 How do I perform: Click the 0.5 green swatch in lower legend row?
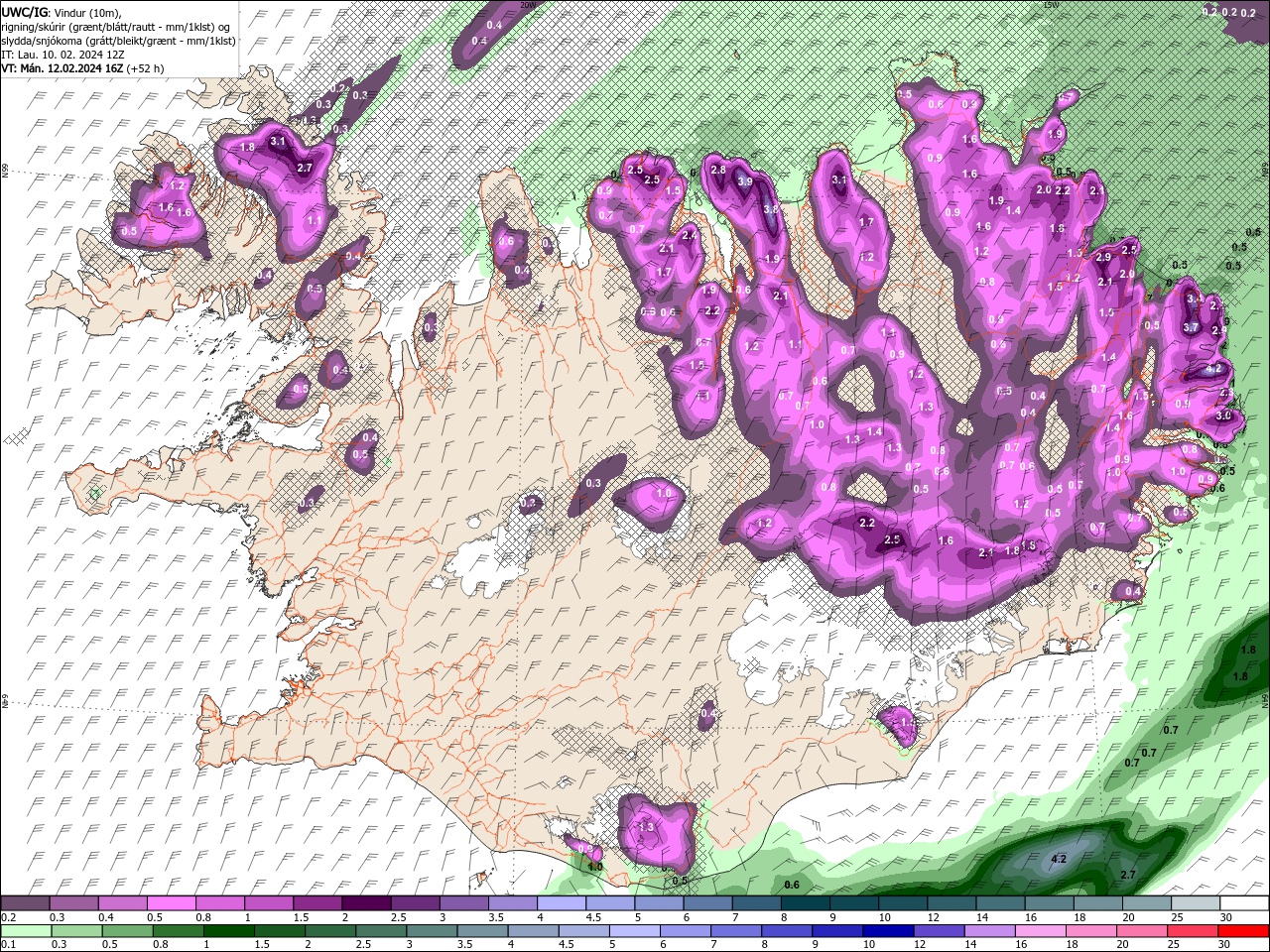coord(128,931)
